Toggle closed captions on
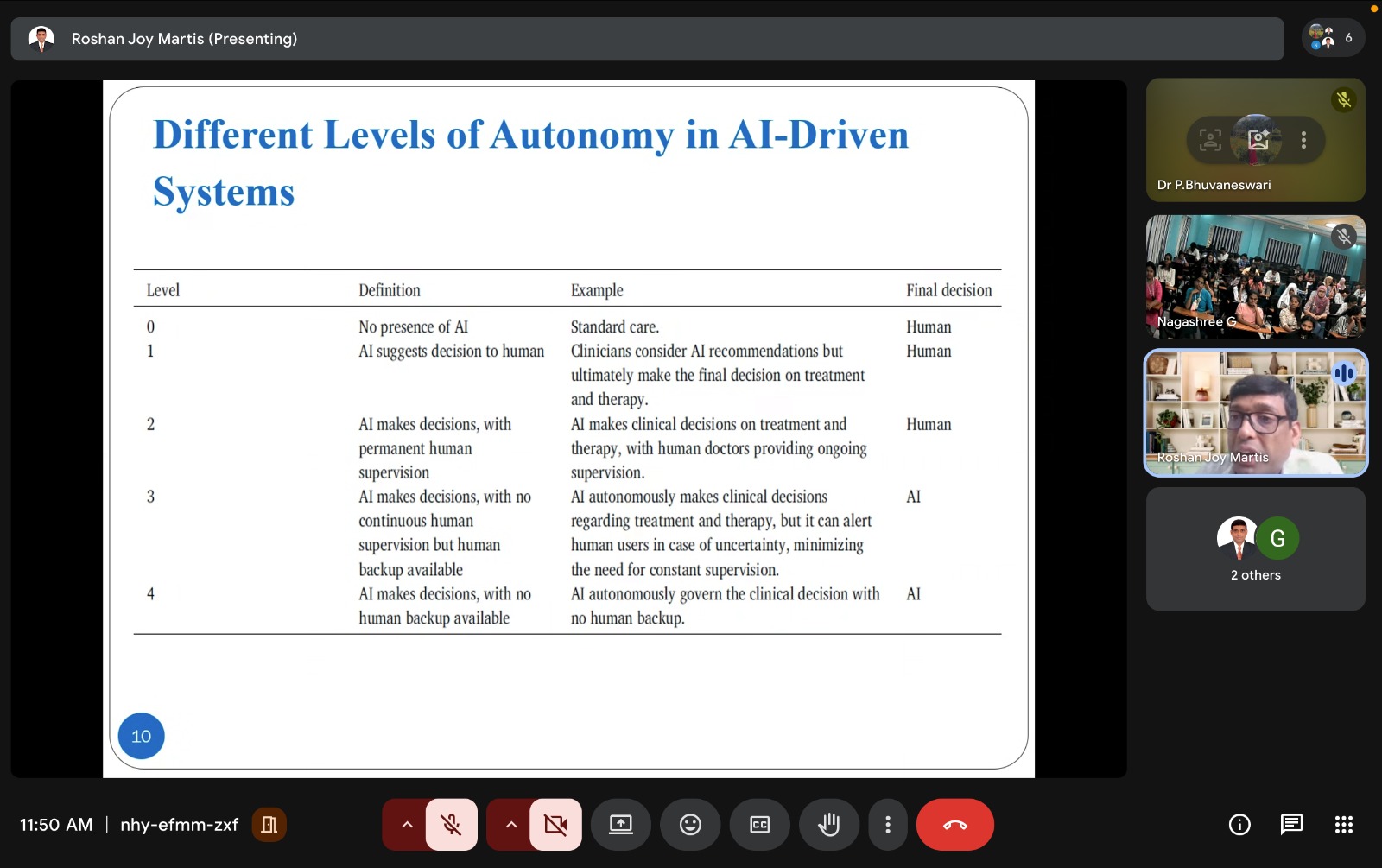 [759, 825]
